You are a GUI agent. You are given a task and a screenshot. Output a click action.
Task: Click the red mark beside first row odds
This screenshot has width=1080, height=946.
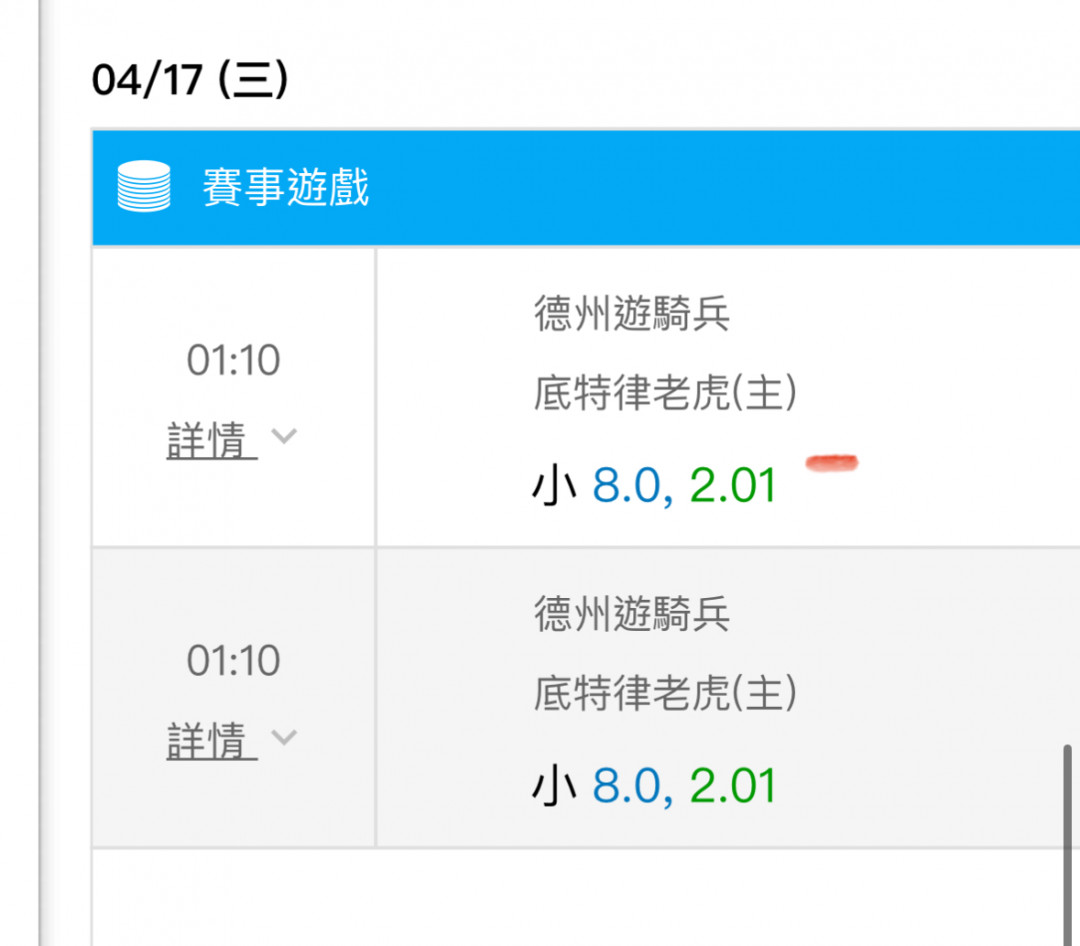pos(832,463)
